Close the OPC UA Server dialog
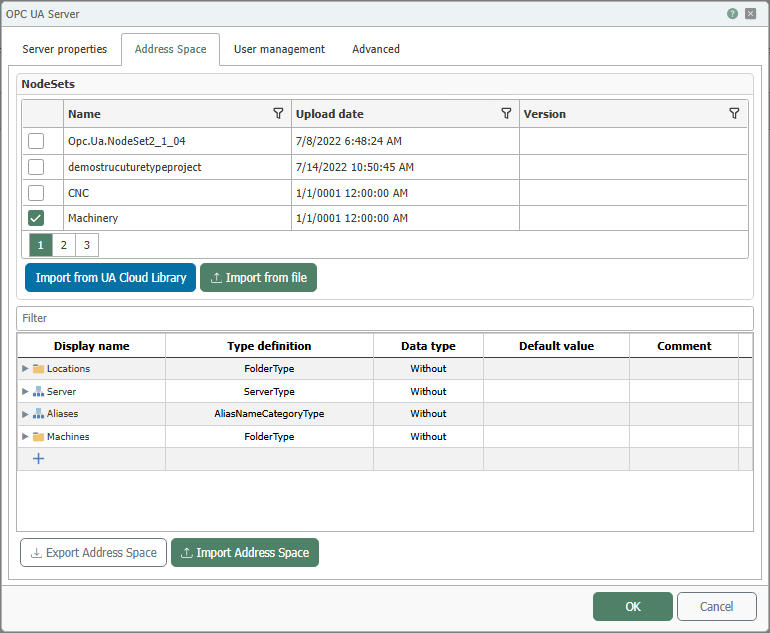 [x=750, y=14]
